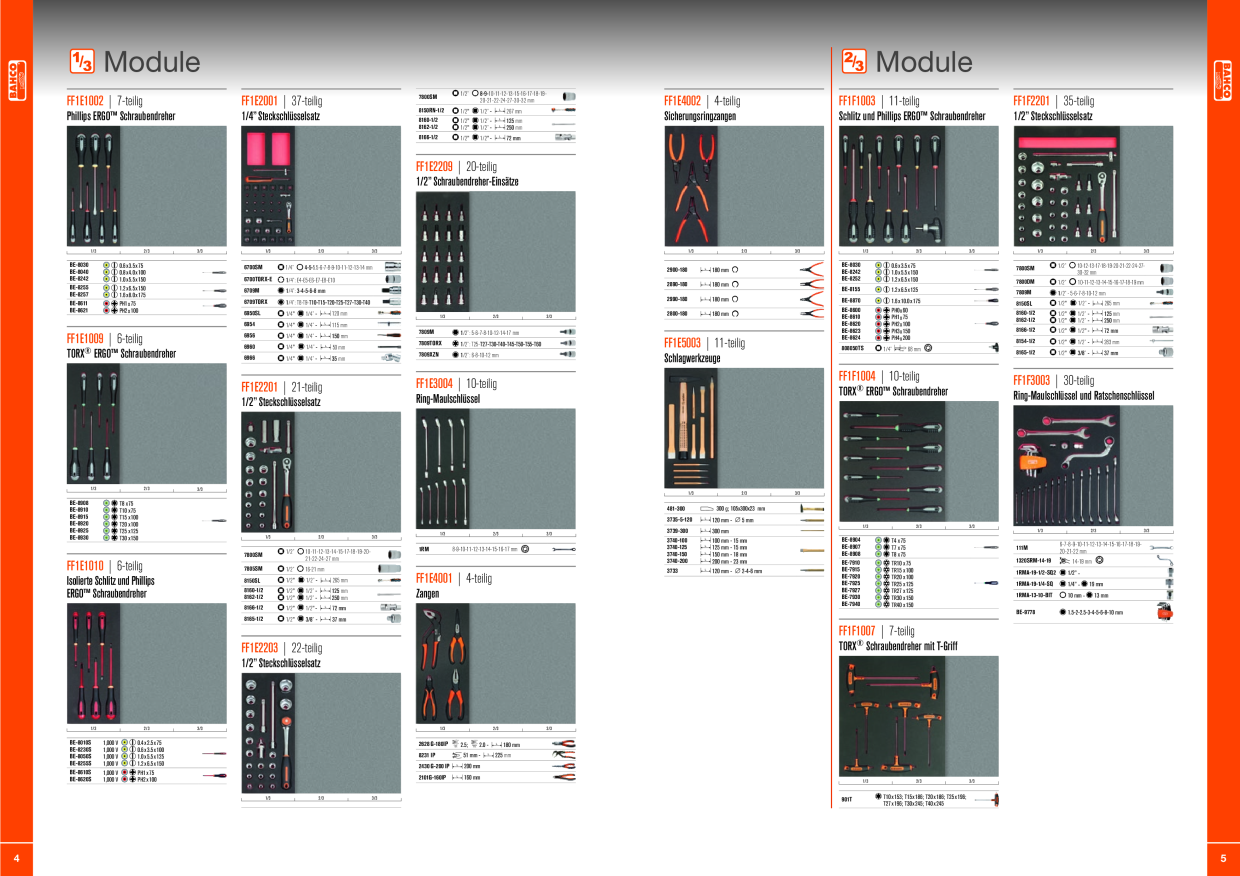Click the product code 'FF1E5003'

click(684, 343)
